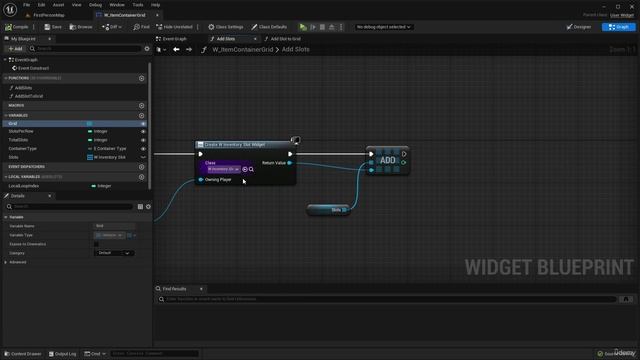Open Class Defaults
This screenshot has height=360, width=640.
[269, 27]
